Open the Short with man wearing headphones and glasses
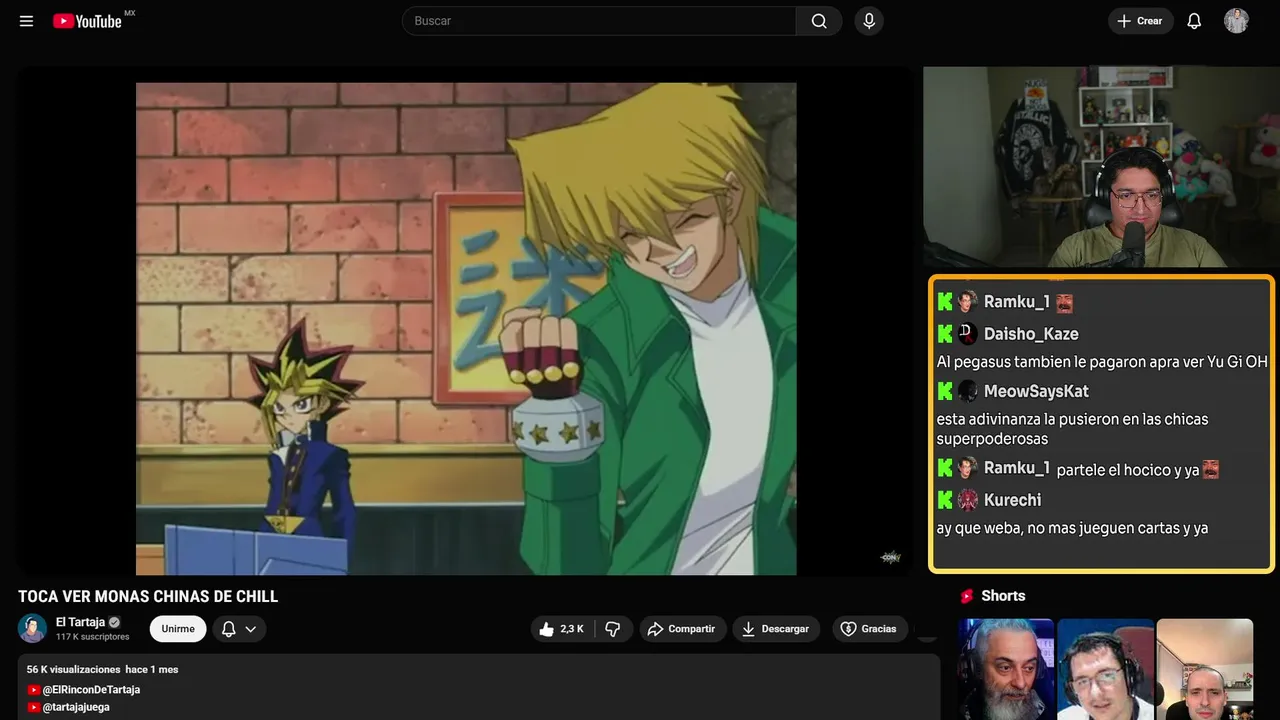 [x=1105, y=669]
